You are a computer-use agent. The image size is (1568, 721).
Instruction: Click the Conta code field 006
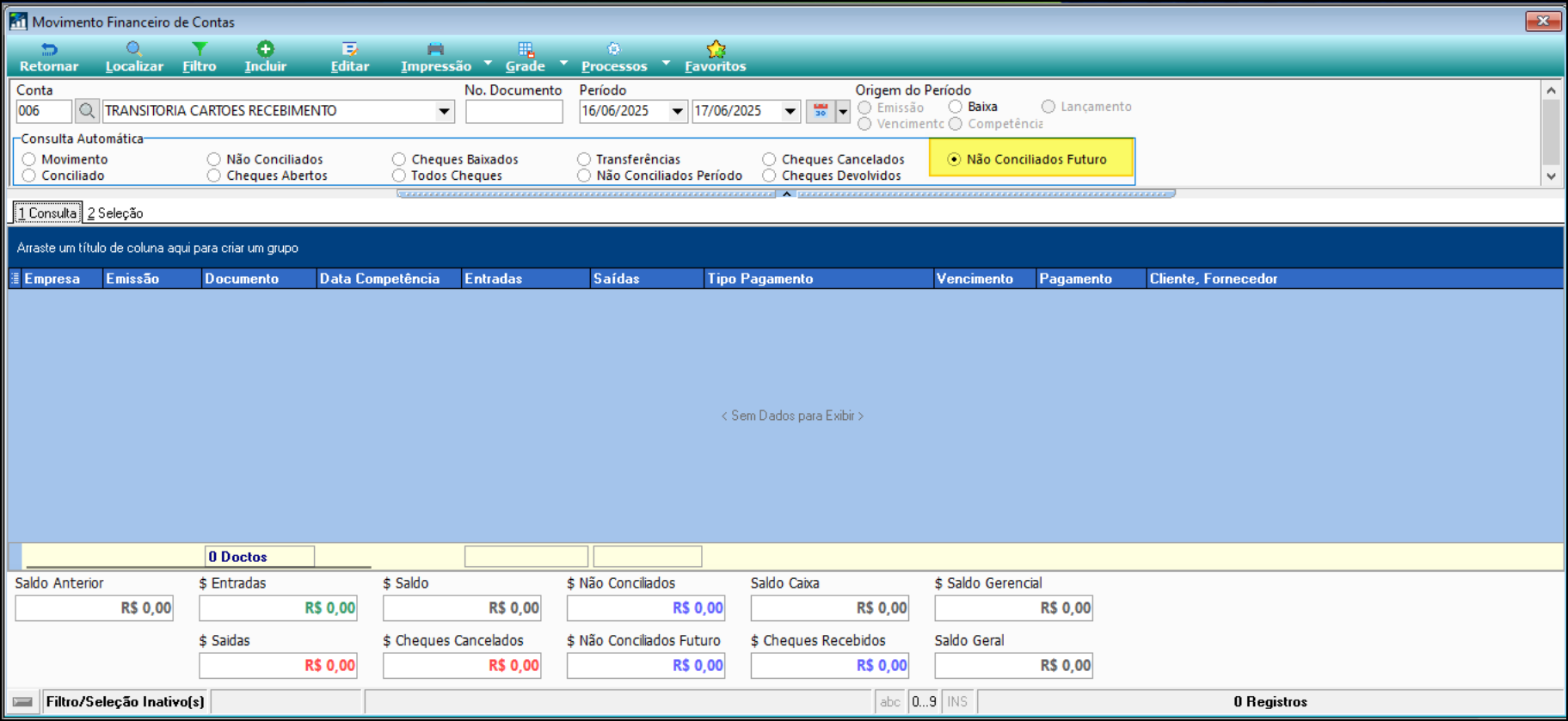pyautogui.click(x=44, y=111)
